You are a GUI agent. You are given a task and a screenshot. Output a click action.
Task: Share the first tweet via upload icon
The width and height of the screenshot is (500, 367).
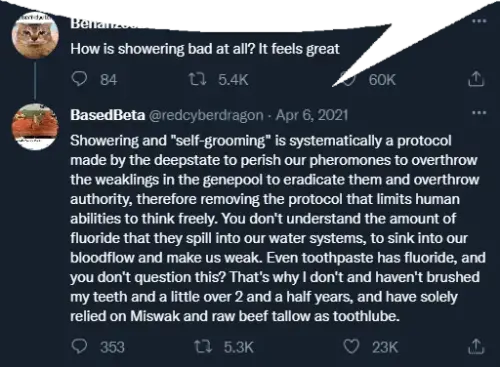(476, 79)
